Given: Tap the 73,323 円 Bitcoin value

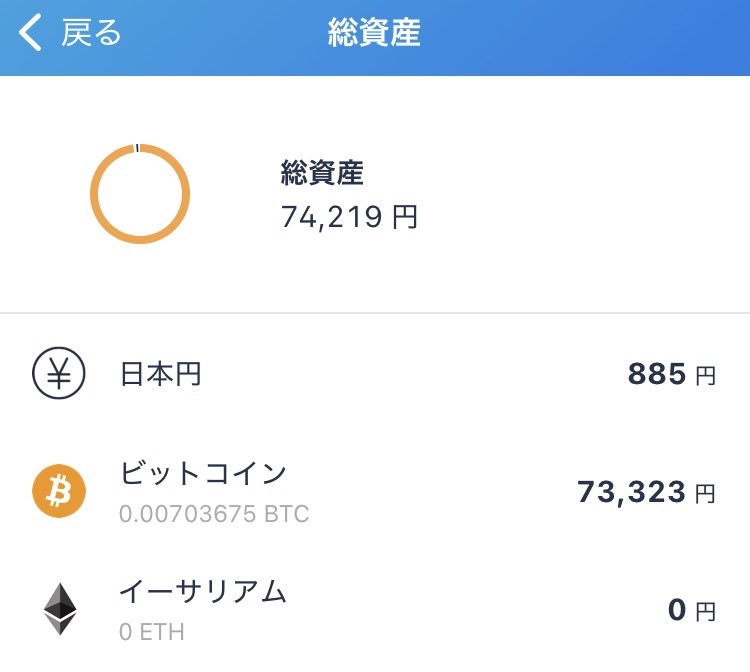Looking at the screenshot, I should 631,492.
